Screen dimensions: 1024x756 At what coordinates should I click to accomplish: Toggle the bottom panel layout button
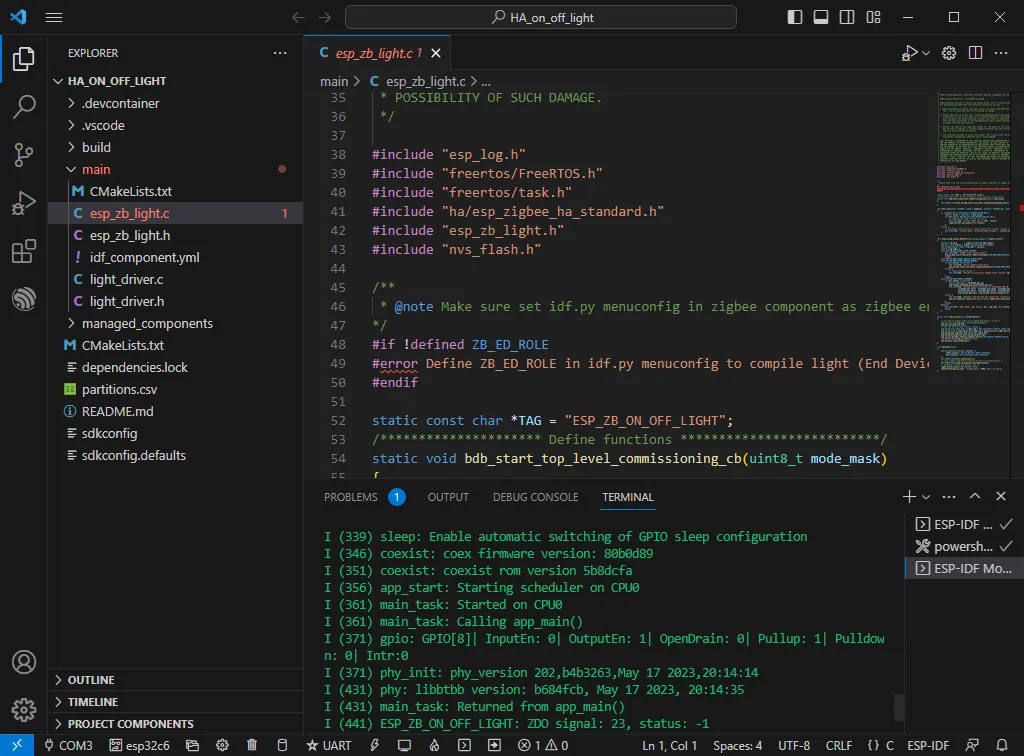[x=821, y=17]
